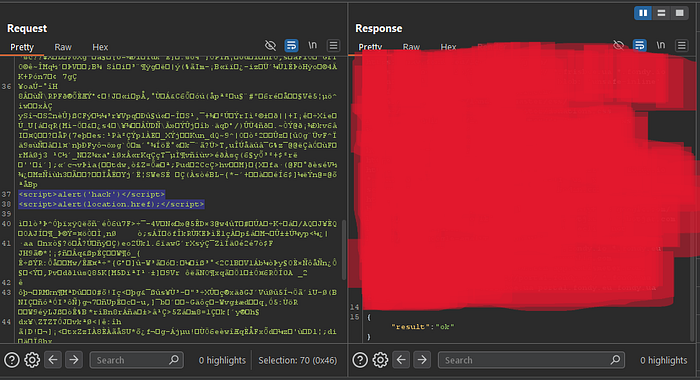This screenshot has width=700, height=380.
Task: Click the alert('hack') script line
Action: point(92,194)
